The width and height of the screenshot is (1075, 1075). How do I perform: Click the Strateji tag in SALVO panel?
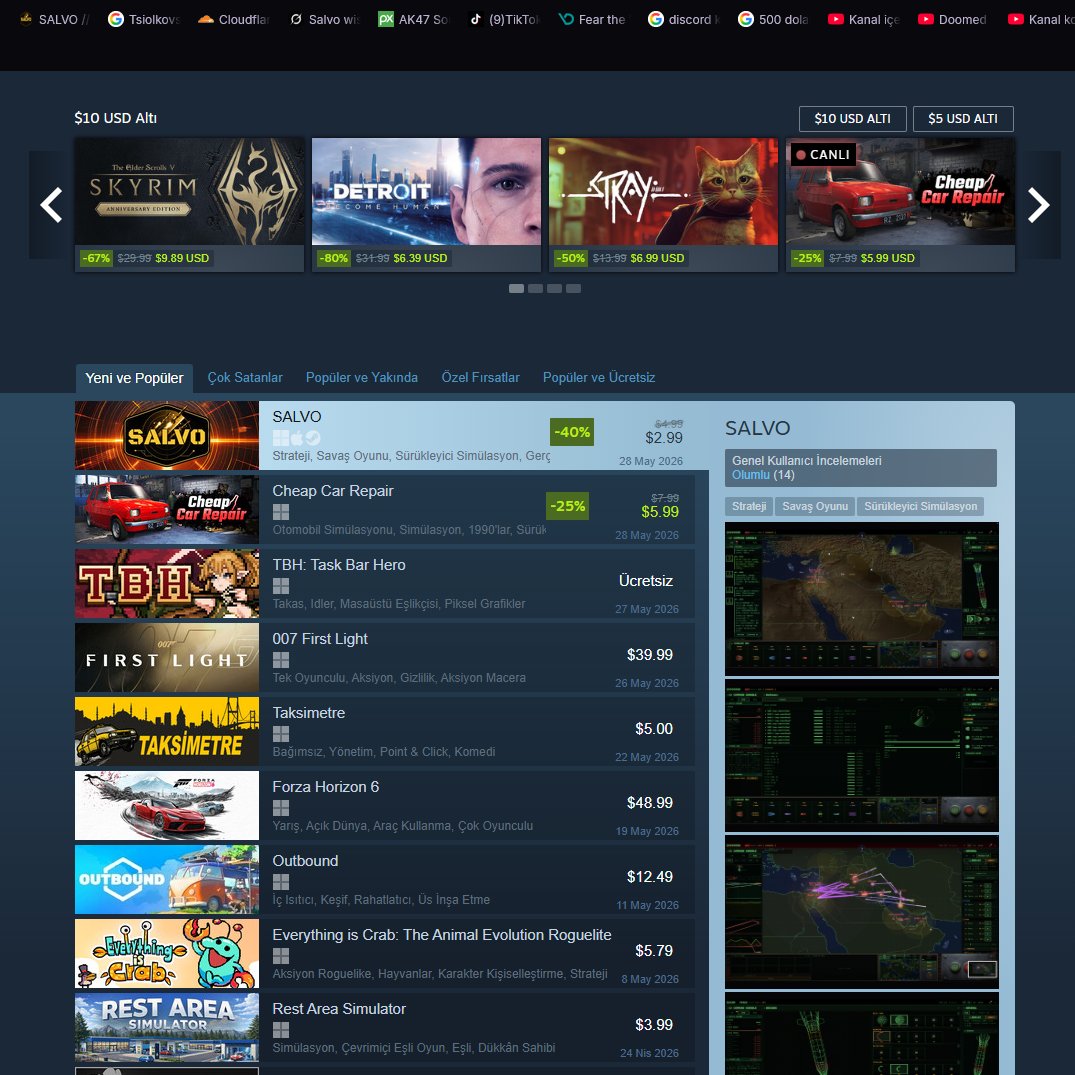[x=749, y=506]
